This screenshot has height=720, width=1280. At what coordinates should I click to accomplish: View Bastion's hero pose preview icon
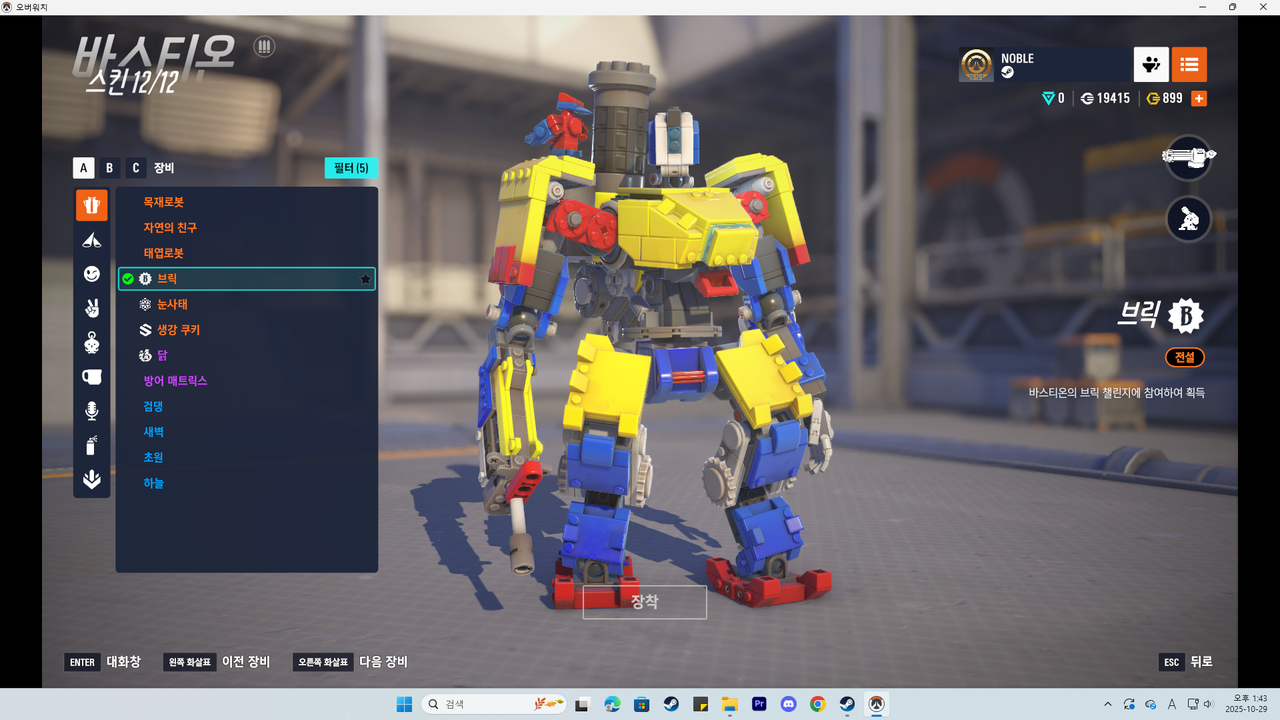tap(1189, 219)
